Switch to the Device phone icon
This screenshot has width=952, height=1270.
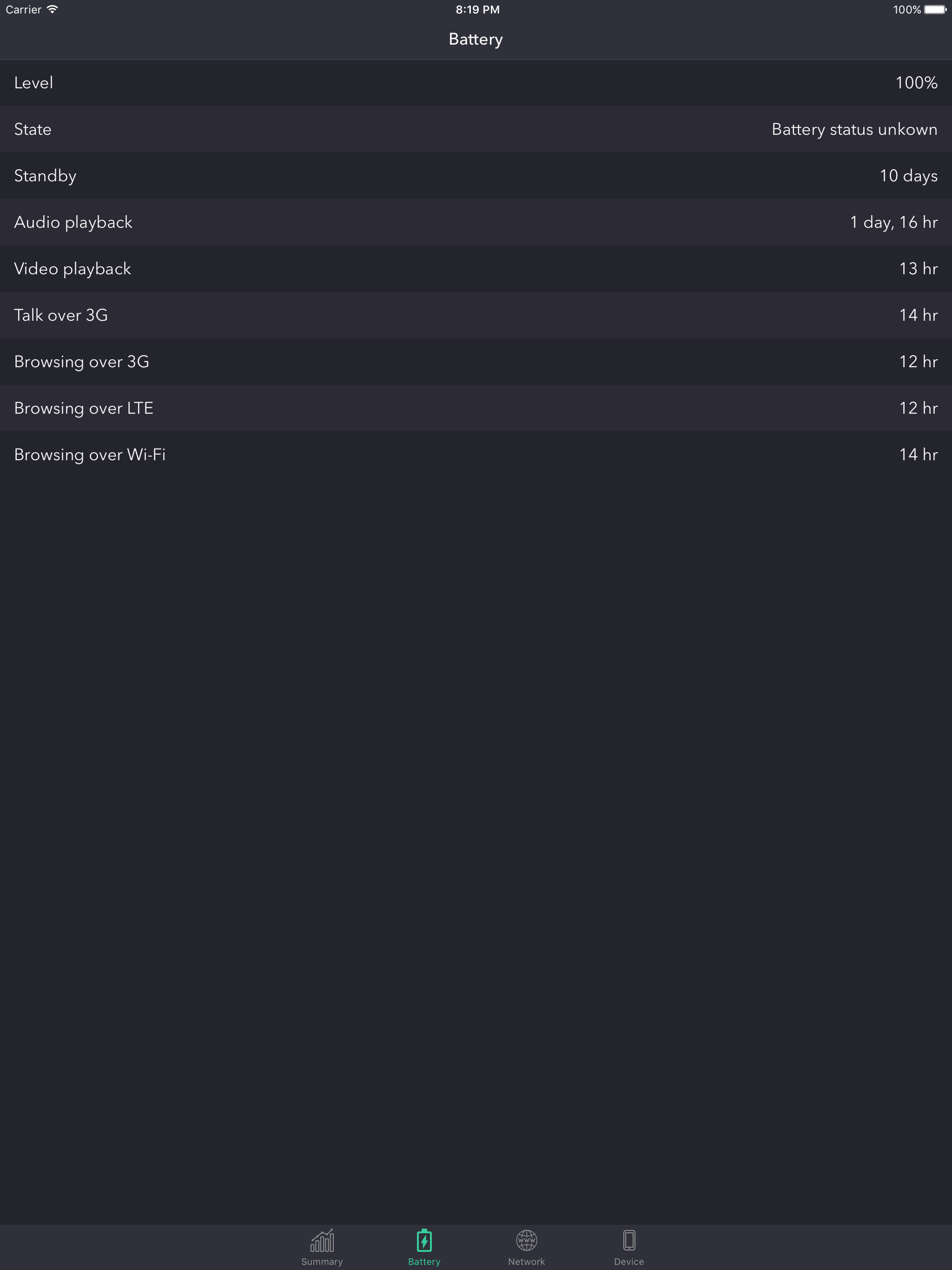(629, 1240)
